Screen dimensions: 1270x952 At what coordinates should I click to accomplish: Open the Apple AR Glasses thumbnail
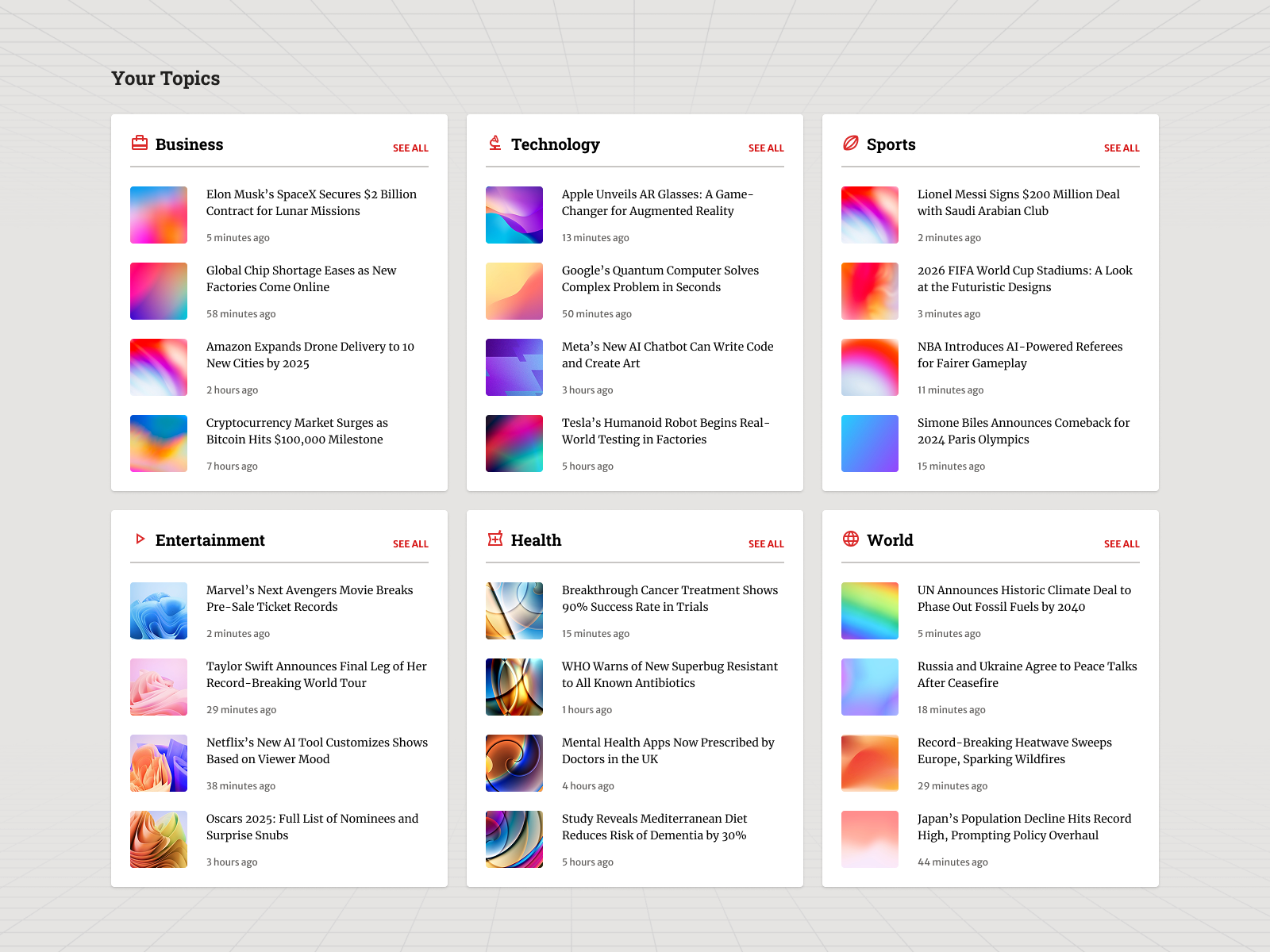click(x=514, y=215)
